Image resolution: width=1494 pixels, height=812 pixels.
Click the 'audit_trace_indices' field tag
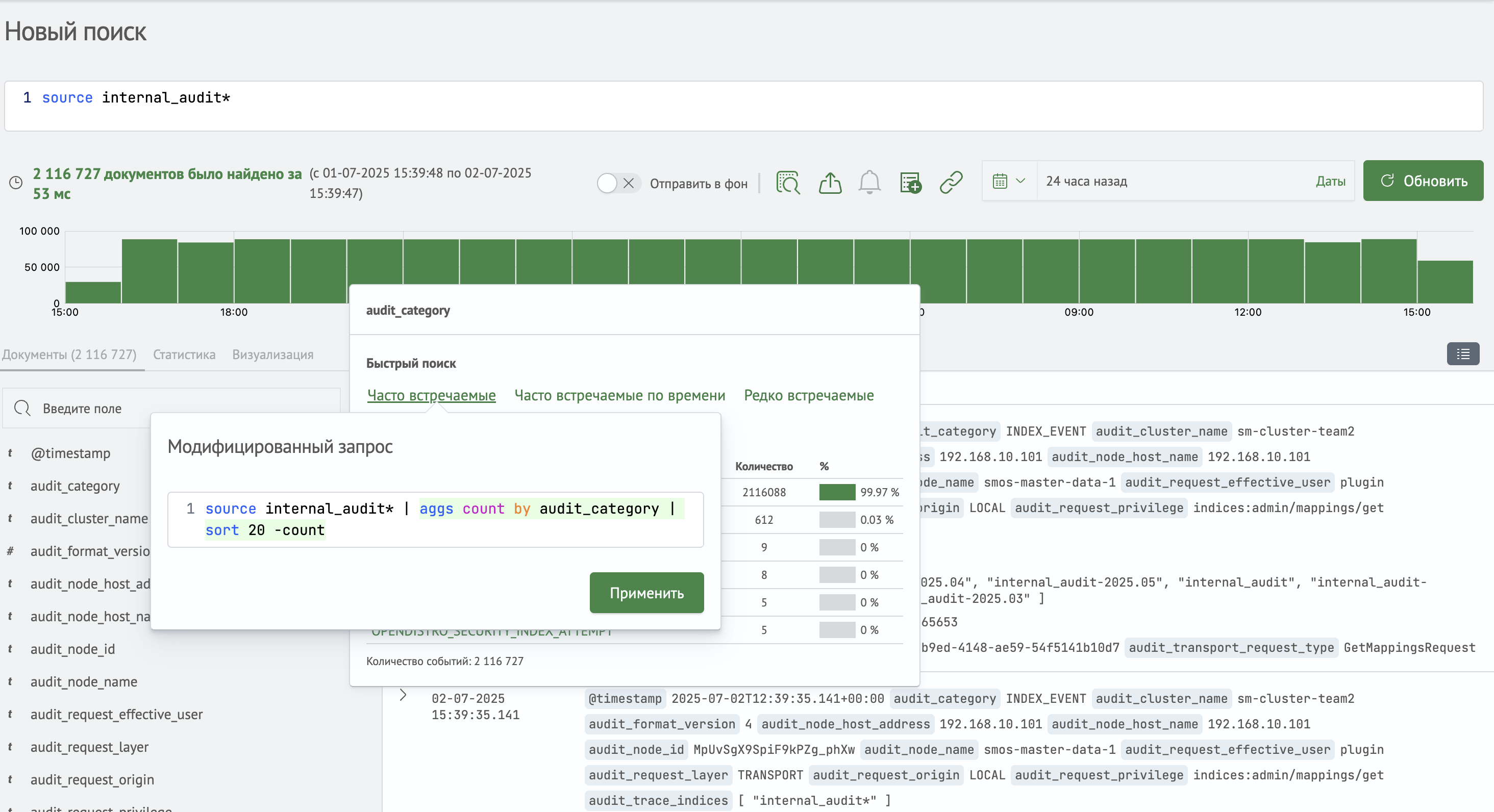[658, 801]
